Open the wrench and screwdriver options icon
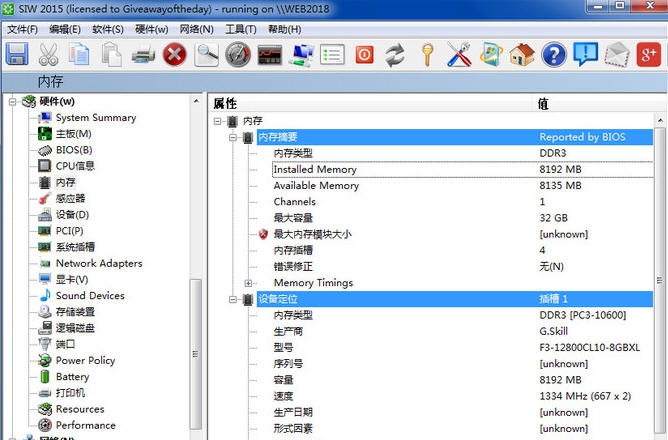Viewport: 668px width, 440px height. (x=459, y=55)
